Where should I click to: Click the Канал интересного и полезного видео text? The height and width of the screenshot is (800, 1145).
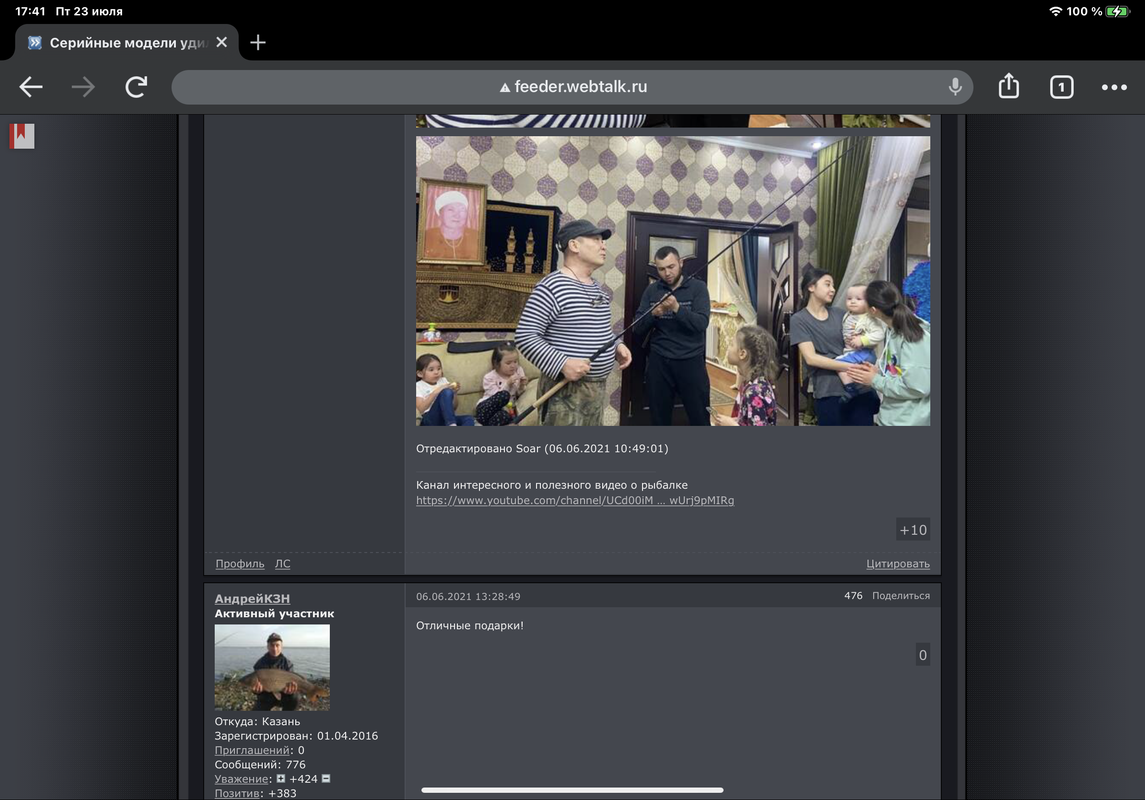pyautogui.click(x=551, y=485)
